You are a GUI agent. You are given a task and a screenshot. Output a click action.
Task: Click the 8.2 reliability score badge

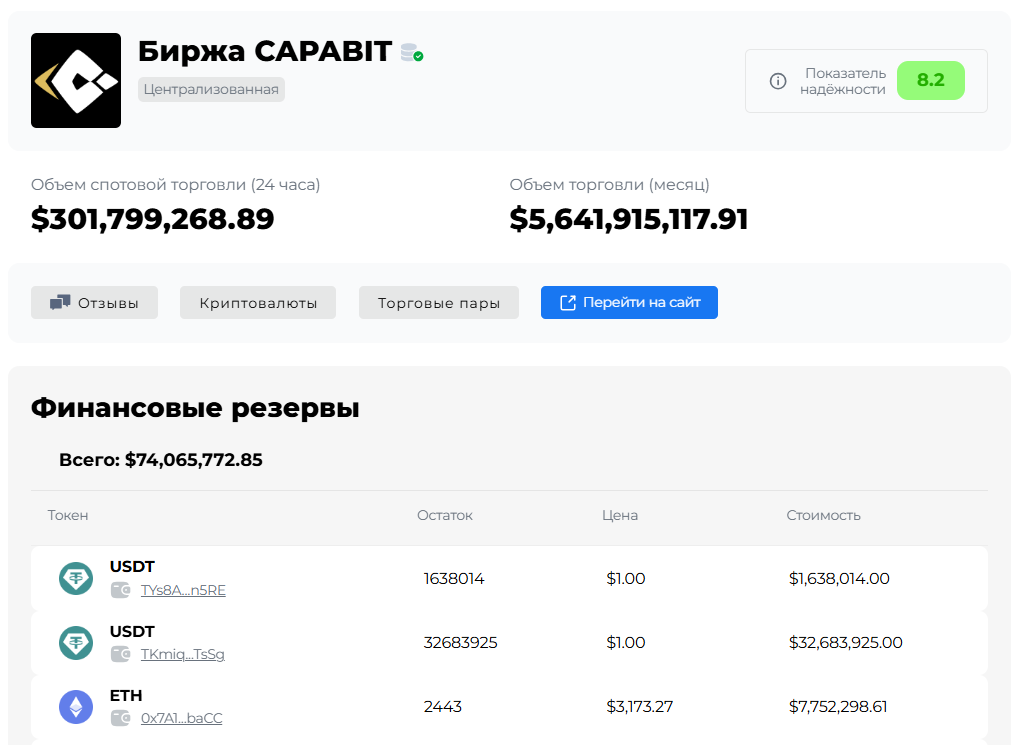click(931, 81)
